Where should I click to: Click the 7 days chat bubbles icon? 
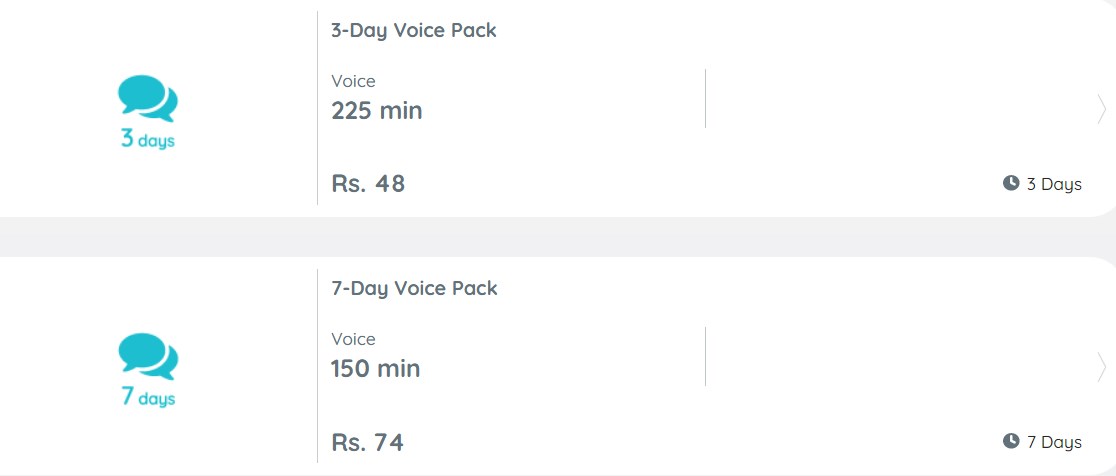pyautogui.click(x=147, y=356)
